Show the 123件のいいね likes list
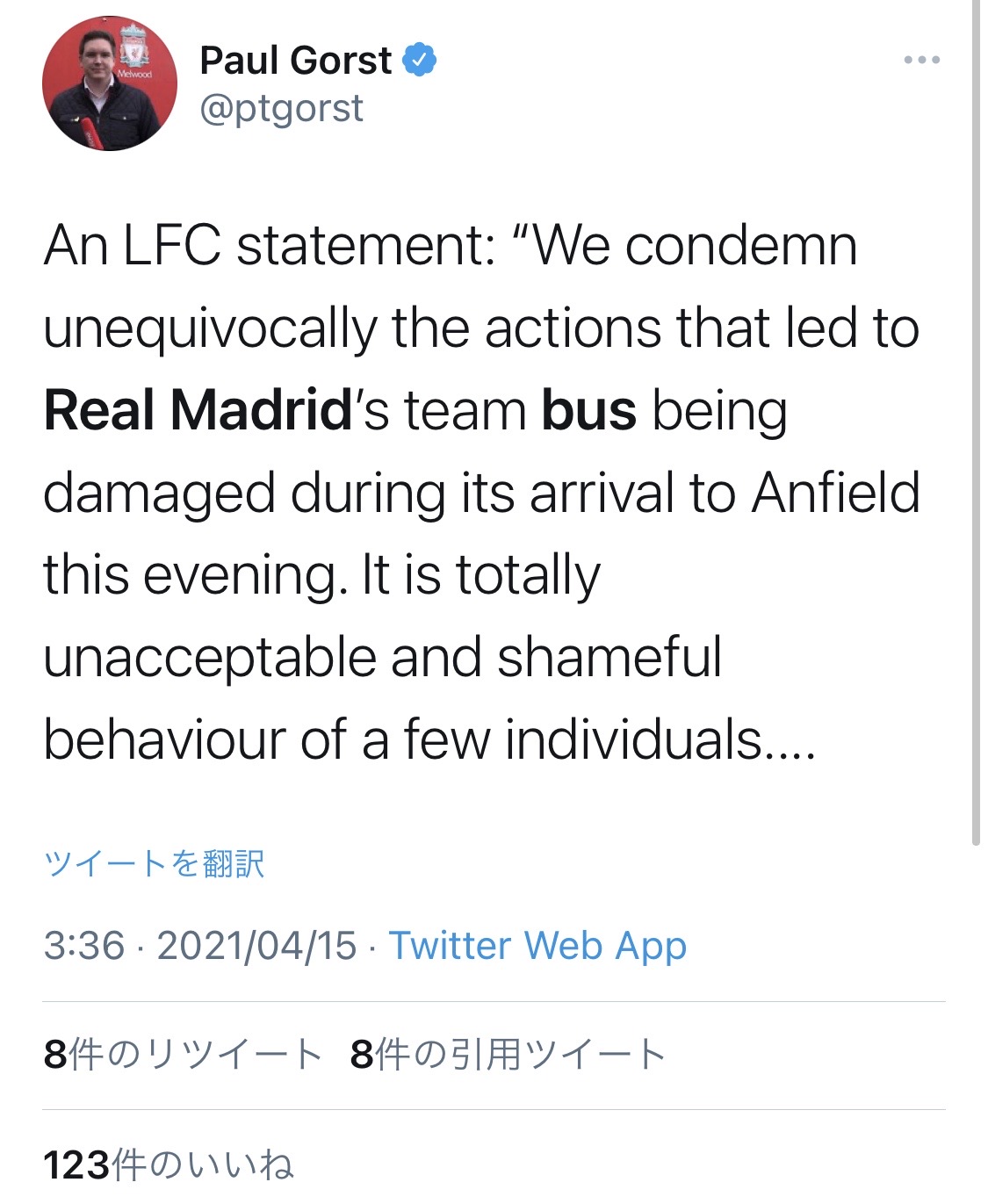Screen dimensions: 988x1204 point(168,1165)
